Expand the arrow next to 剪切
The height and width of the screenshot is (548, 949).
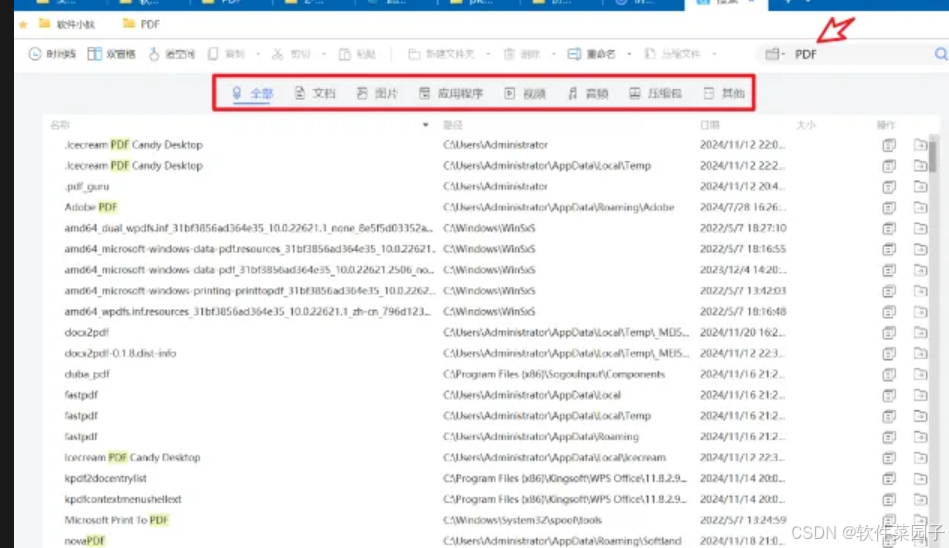323,54
